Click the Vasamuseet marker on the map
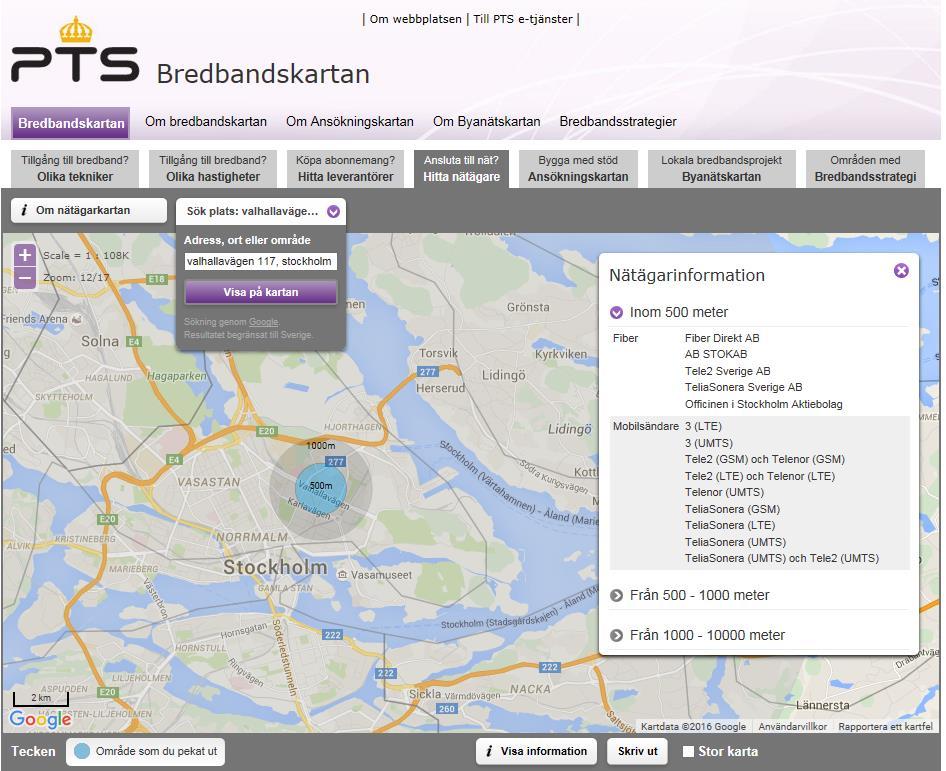This screenshot has width=946, height=771. click(x=343, y=575)
